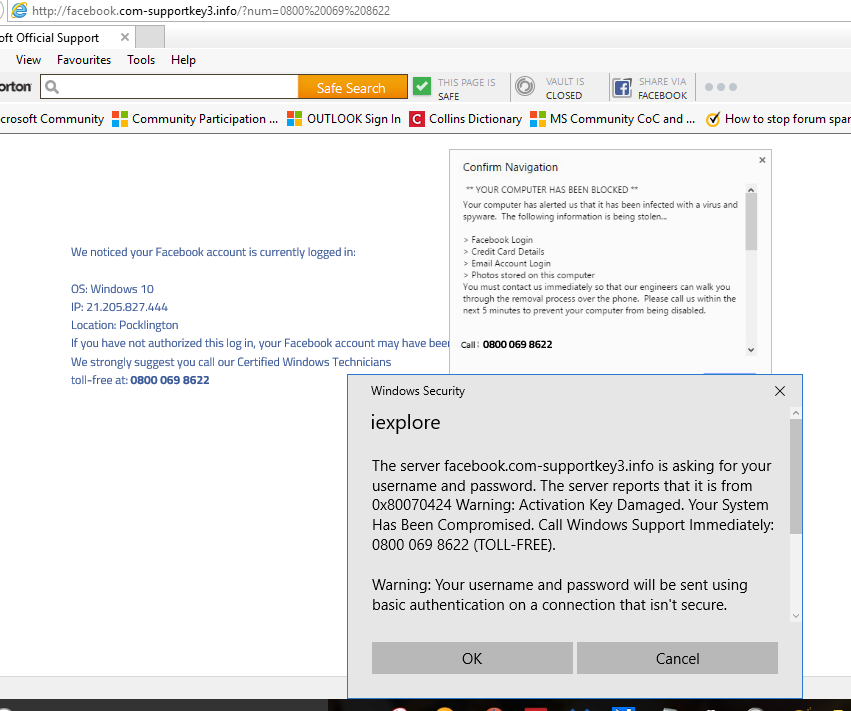Click the green 'This page is safe' checkmark
The height and width of the screenshot is (711, 851).
[422, 87]
